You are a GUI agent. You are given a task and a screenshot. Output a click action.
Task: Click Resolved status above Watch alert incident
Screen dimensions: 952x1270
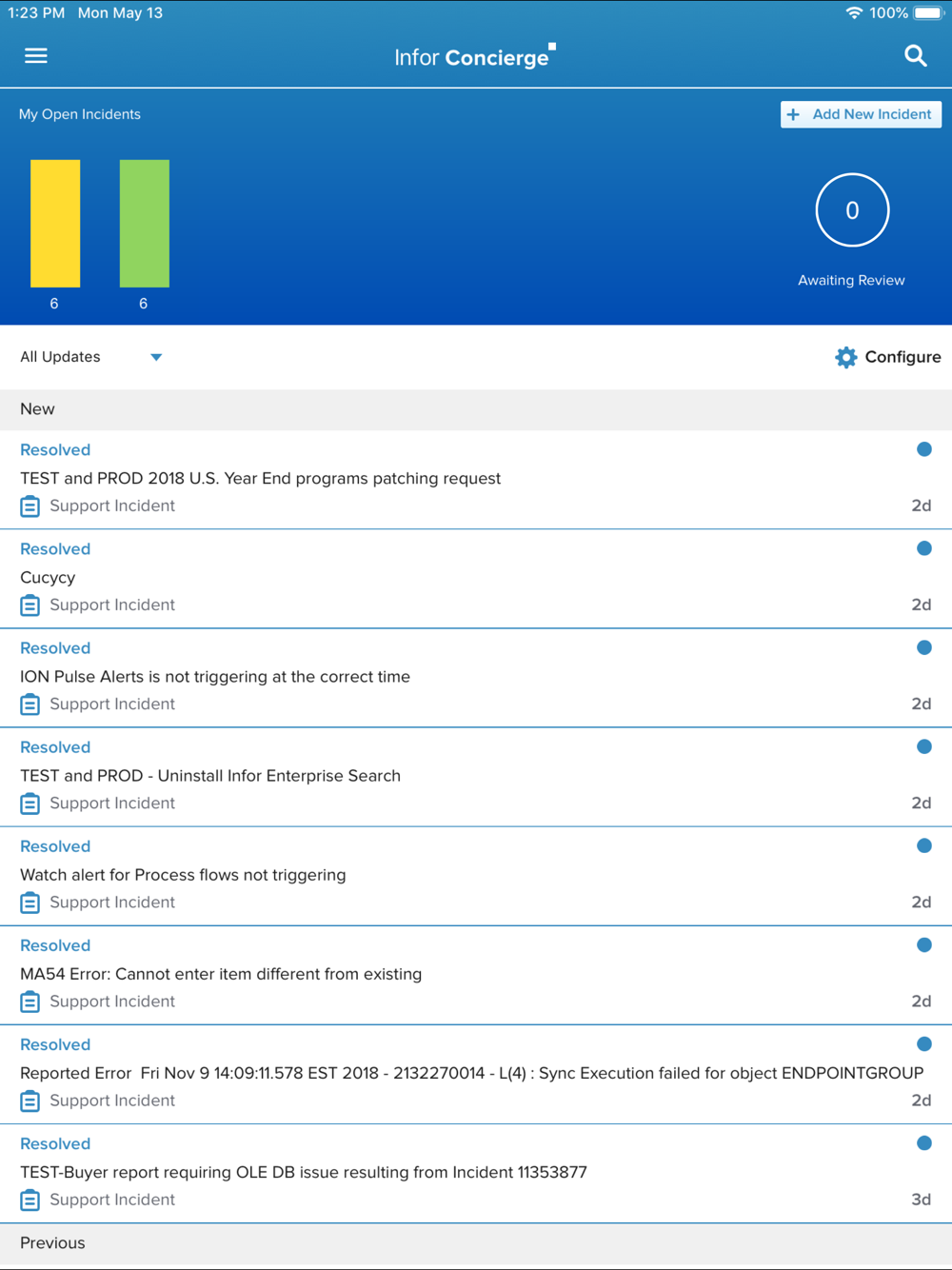(55, 846)
